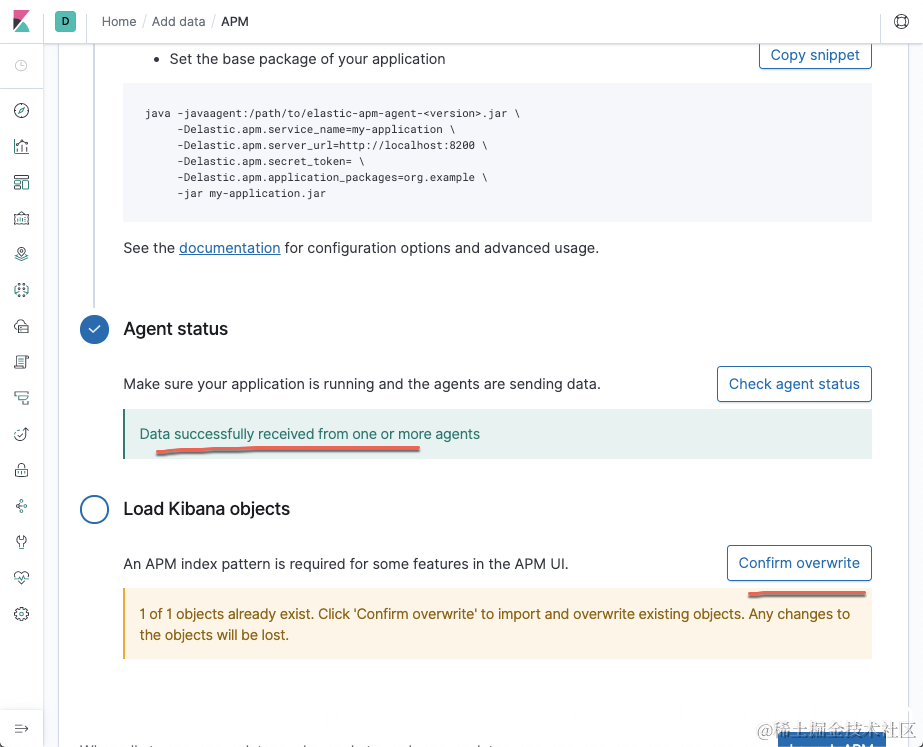Open the documentation link
The height and width of the screenshot is (747, 923).
coord(229,247)
